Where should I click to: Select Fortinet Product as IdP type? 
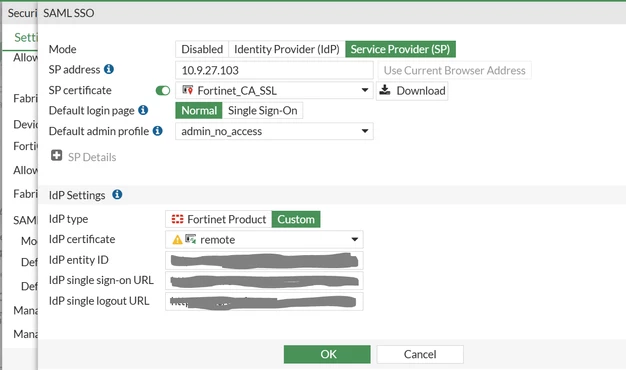coord(219,219)
